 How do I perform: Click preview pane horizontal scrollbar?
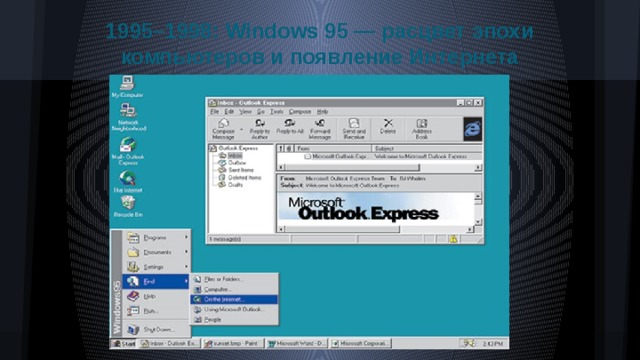tap(342, 229)
